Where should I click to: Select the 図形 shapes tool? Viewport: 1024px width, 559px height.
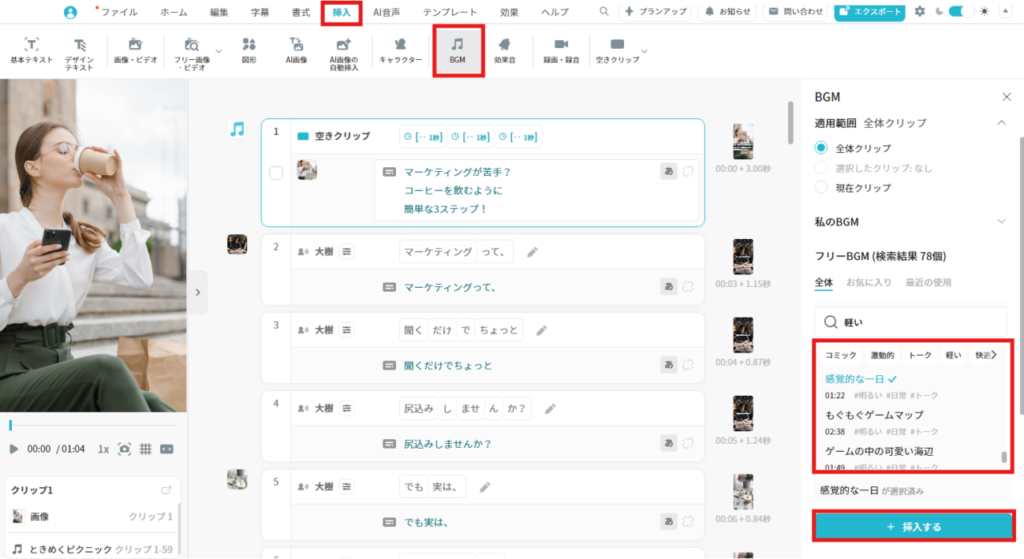pos(249,51)
